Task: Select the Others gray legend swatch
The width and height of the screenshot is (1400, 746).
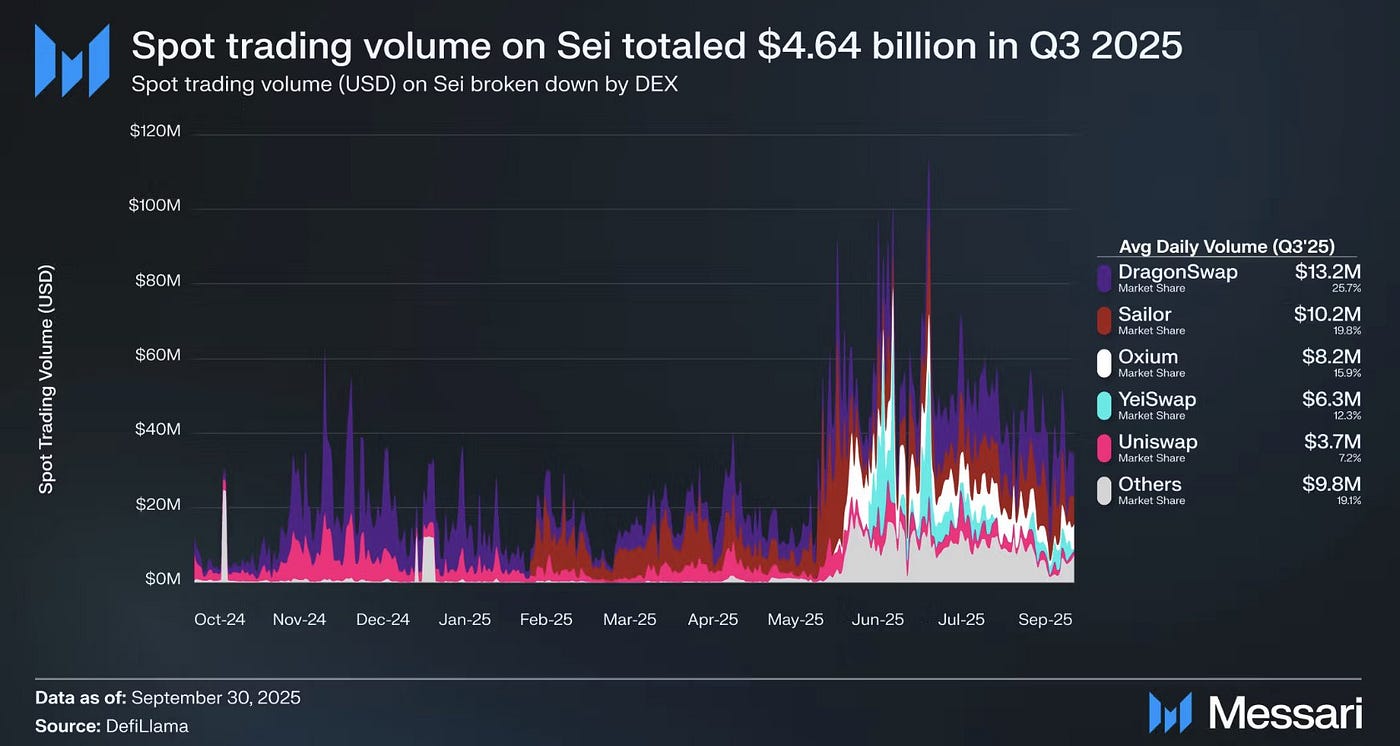Action: (x=1104, y=490)
